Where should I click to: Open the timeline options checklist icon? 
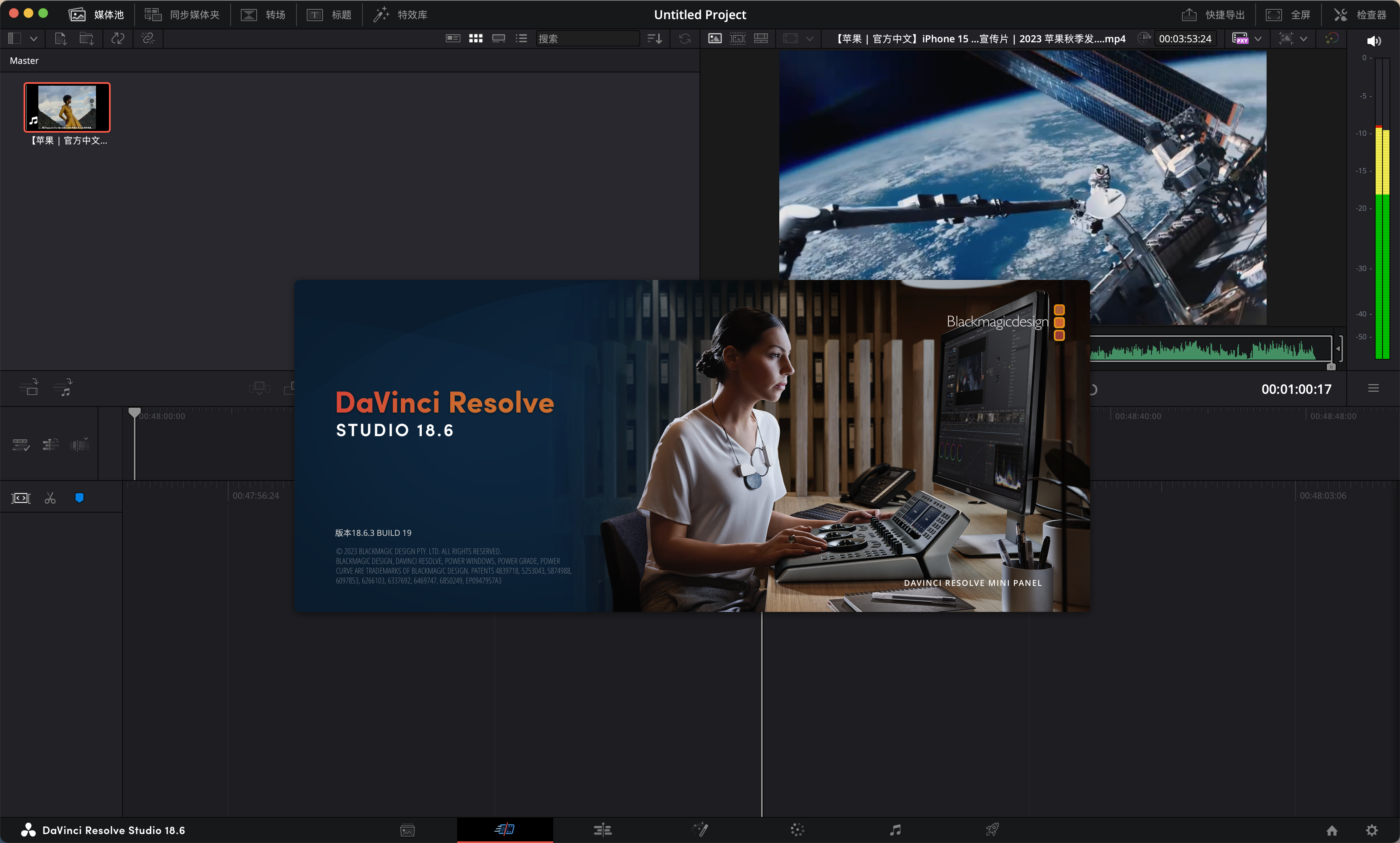[21, 445]
